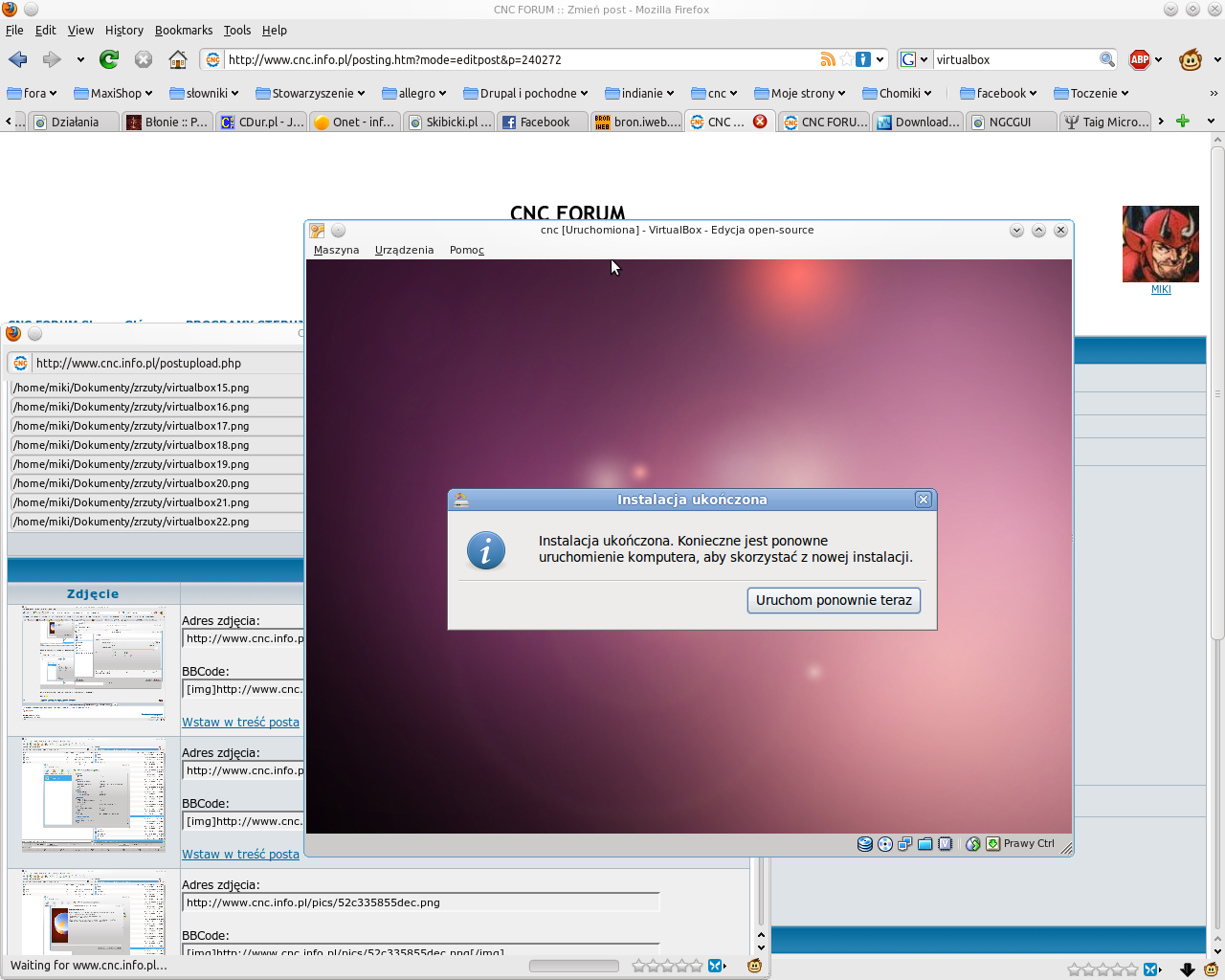Screen dimensions: 1225x980
Task: Open the Adblock Plus ABP icon
Action: [1140, 59]
